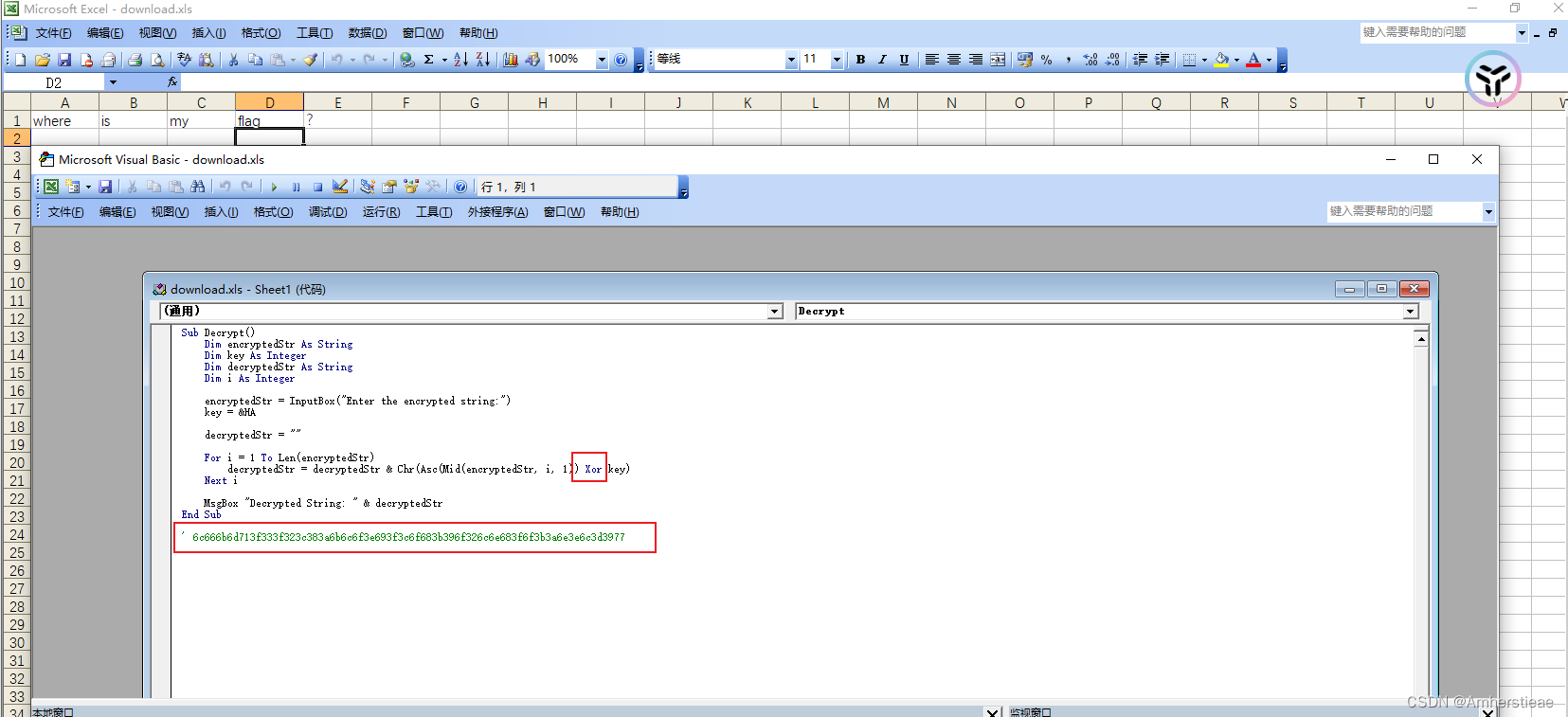This screenshot has width=1568, height=717.
Task: Click Spelling check icon in Excel toolbar
Action: [185, 60]
